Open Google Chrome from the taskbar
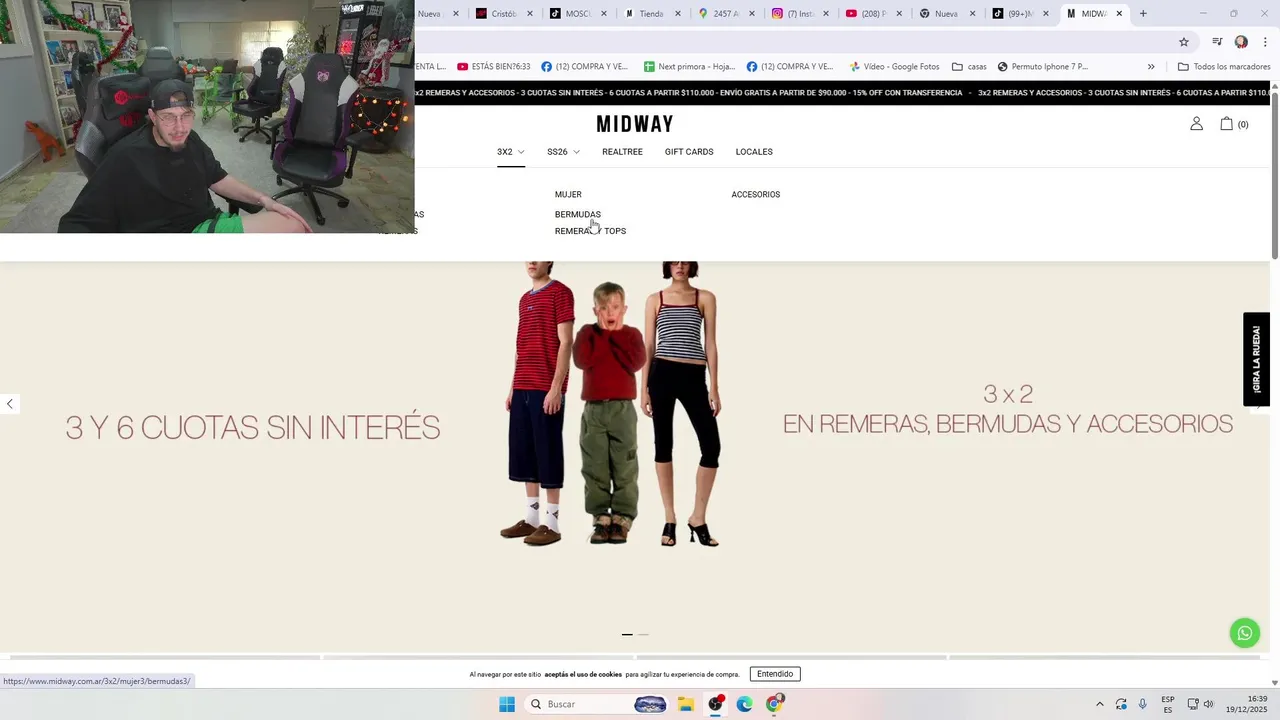The image size is (1280, 720). tap(775, 704)
